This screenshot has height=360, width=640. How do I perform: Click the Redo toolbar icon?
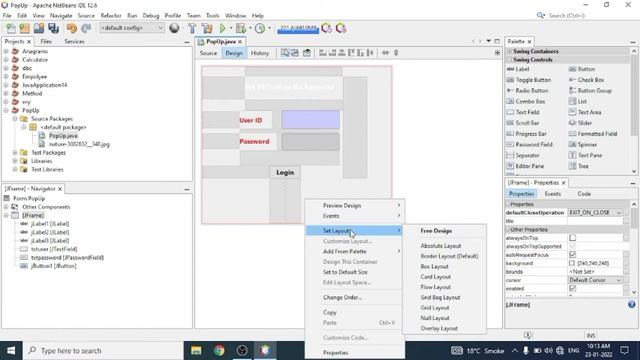86,28
